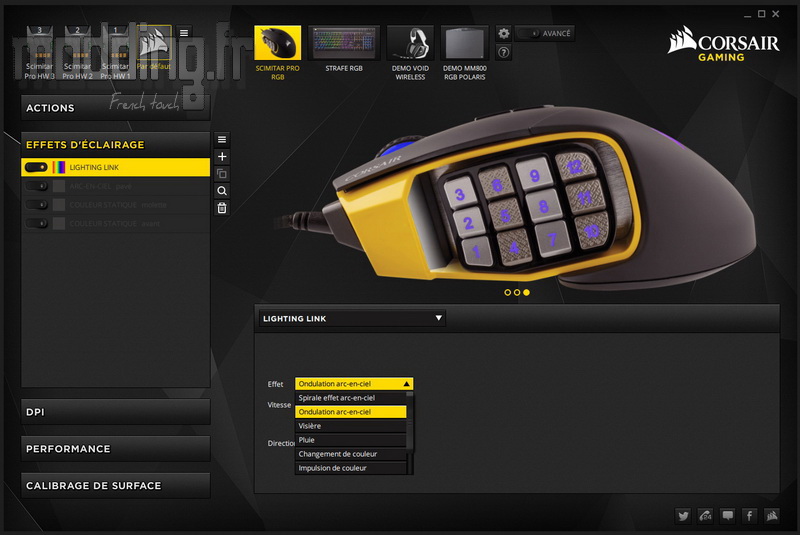This screenshot has width=800, height=535.
Task: Select the Strafe RGB keyboard device
Action: (344, 43)
